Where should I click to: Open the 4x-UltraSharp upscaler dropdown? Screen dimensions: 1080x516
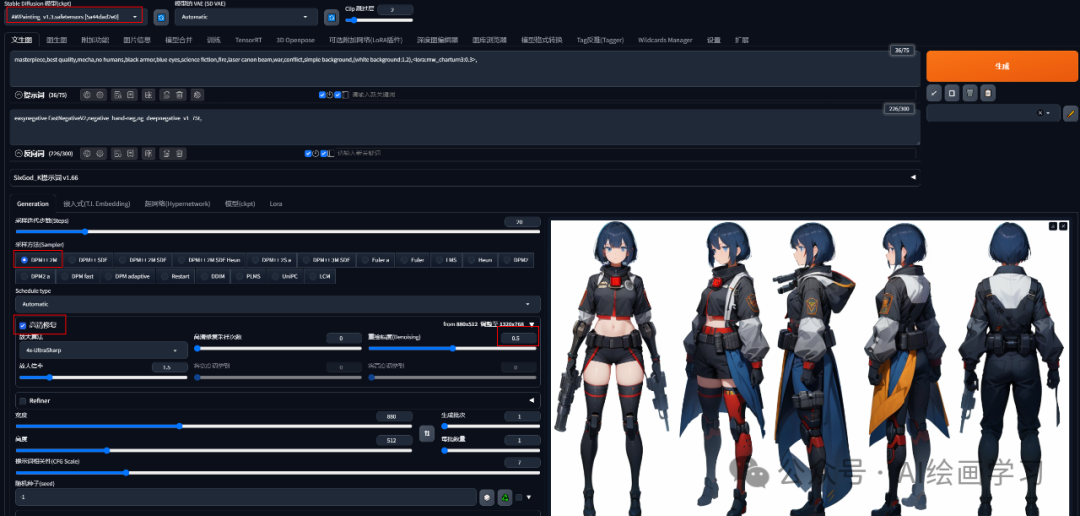point(102,351)
